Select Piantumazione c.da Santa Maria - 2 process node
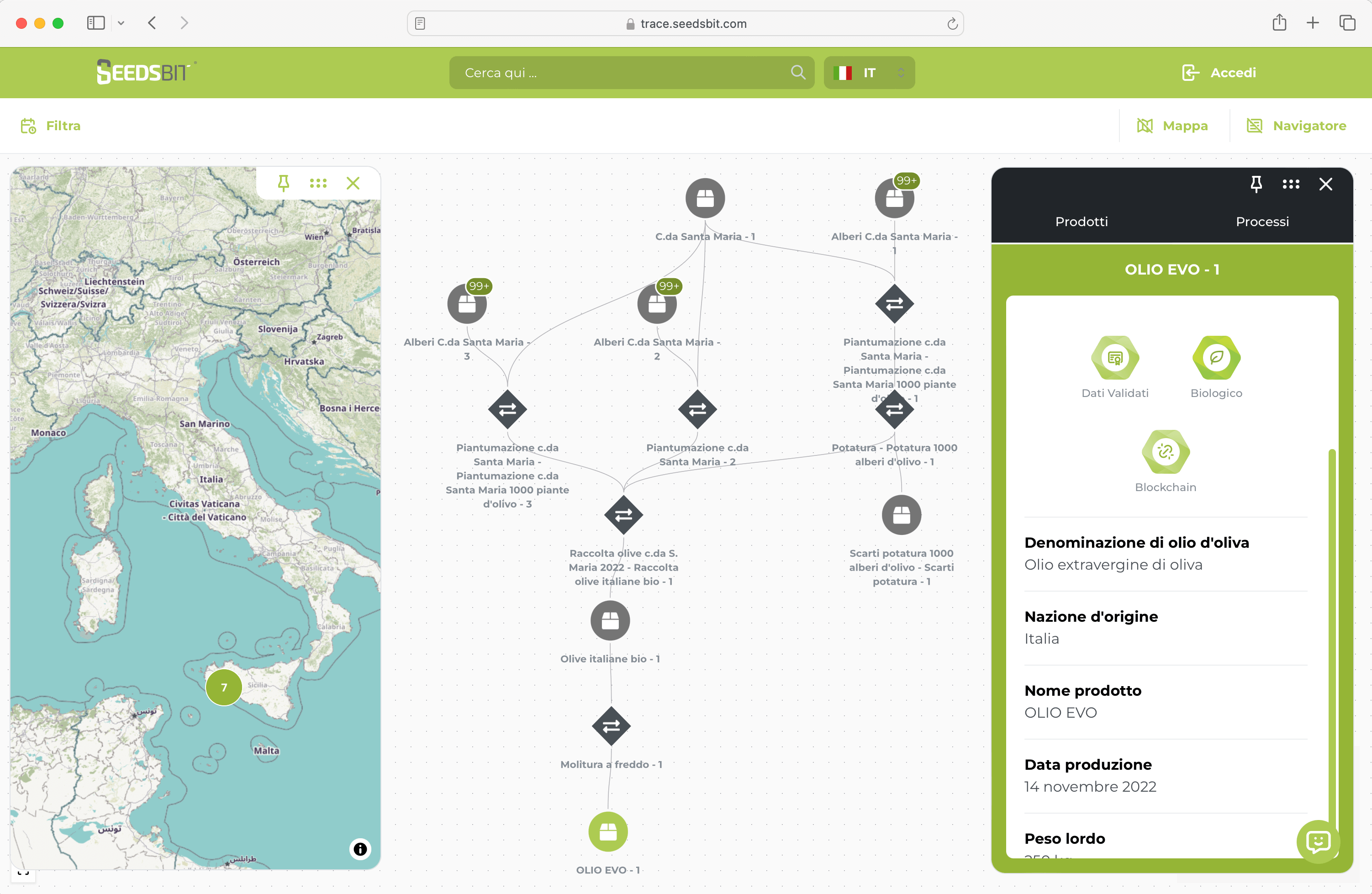1372x894 pixels. [x=697, y=409]
